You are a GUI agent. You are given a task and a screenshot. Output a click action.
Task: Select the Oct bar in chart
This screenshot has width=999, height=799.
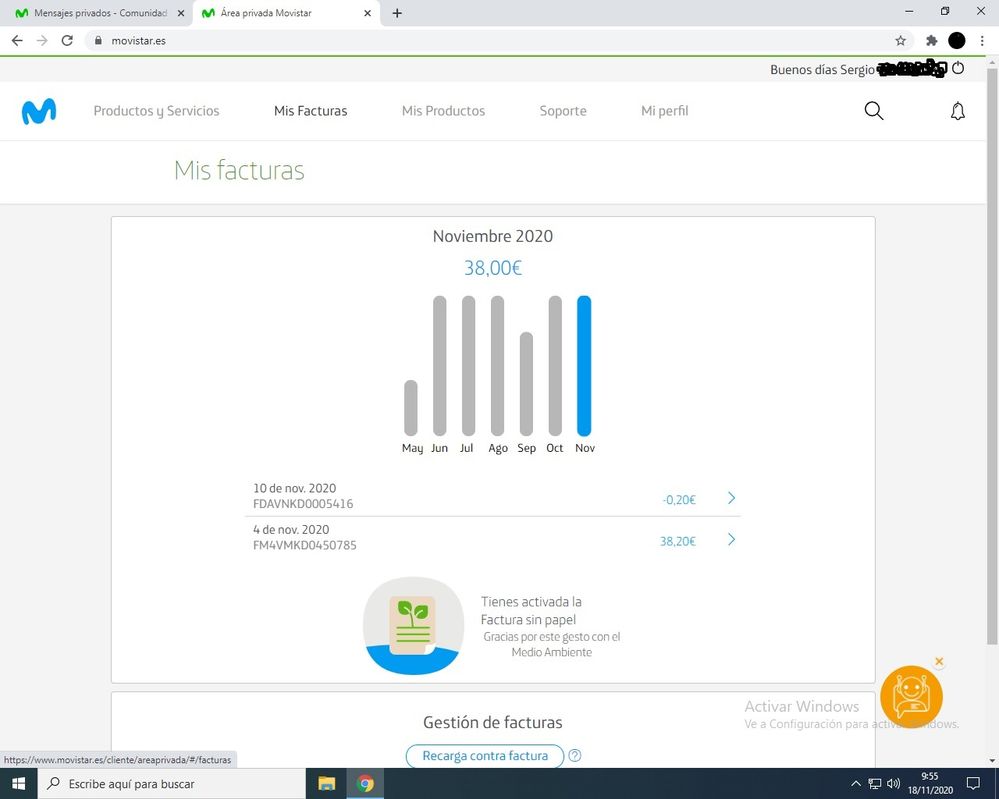point(555,366)
